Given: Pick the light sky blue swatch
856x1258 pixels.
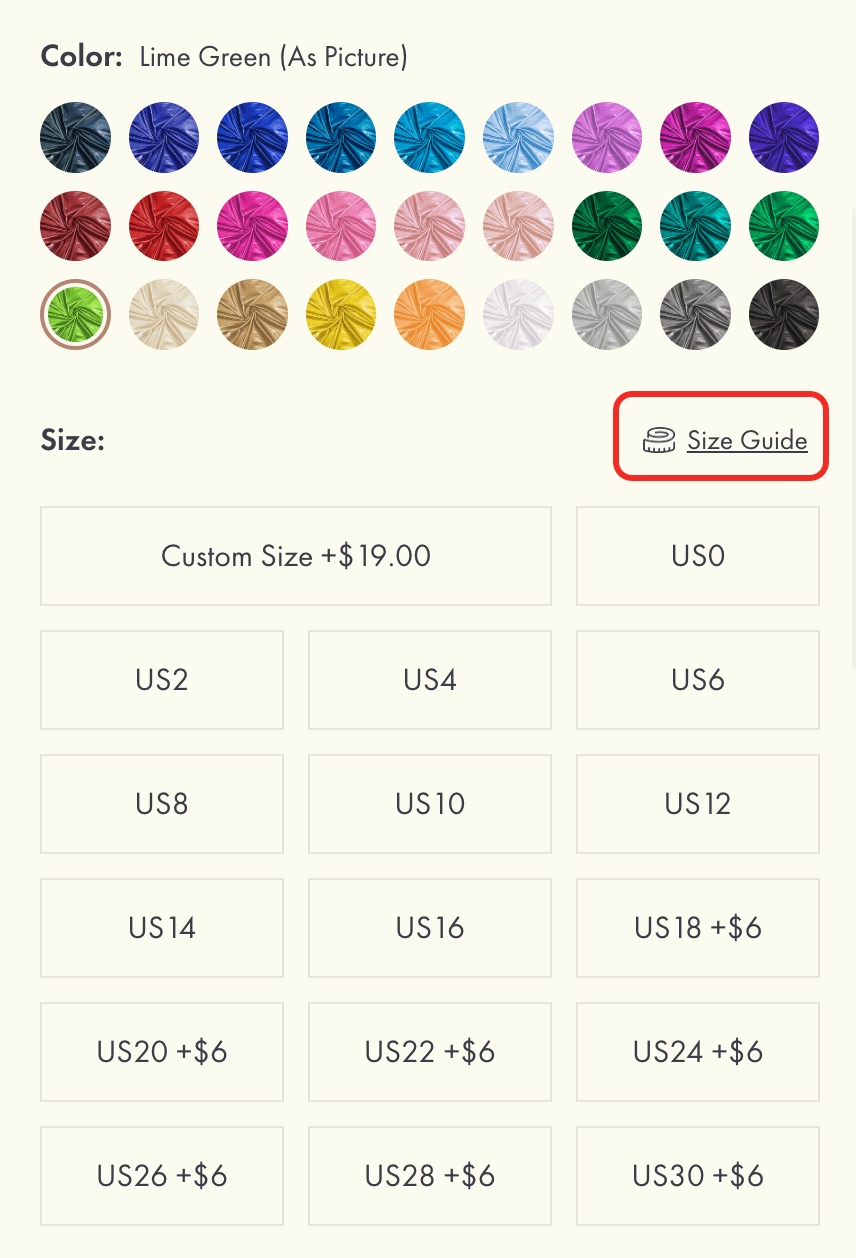Looking at the screenshot, I should point(518,138).
